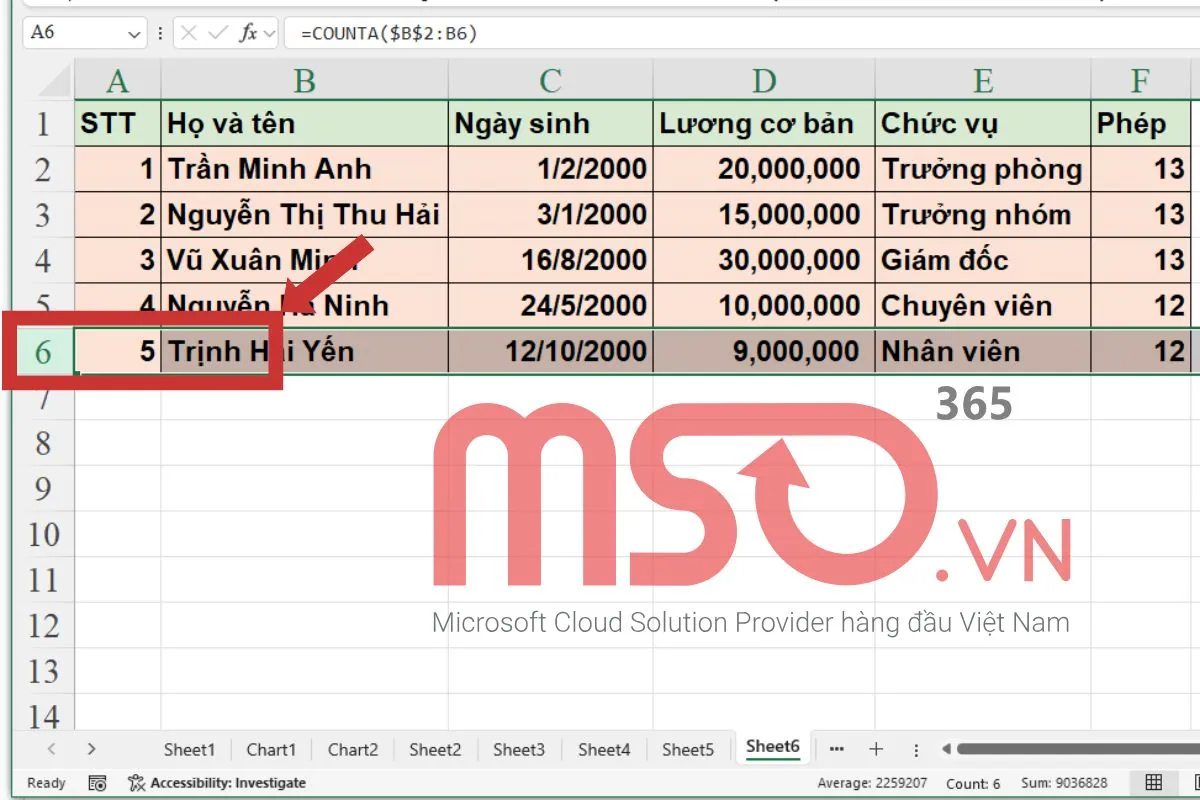Click the column D header
Screen dimensions: 1200x800
765,81
